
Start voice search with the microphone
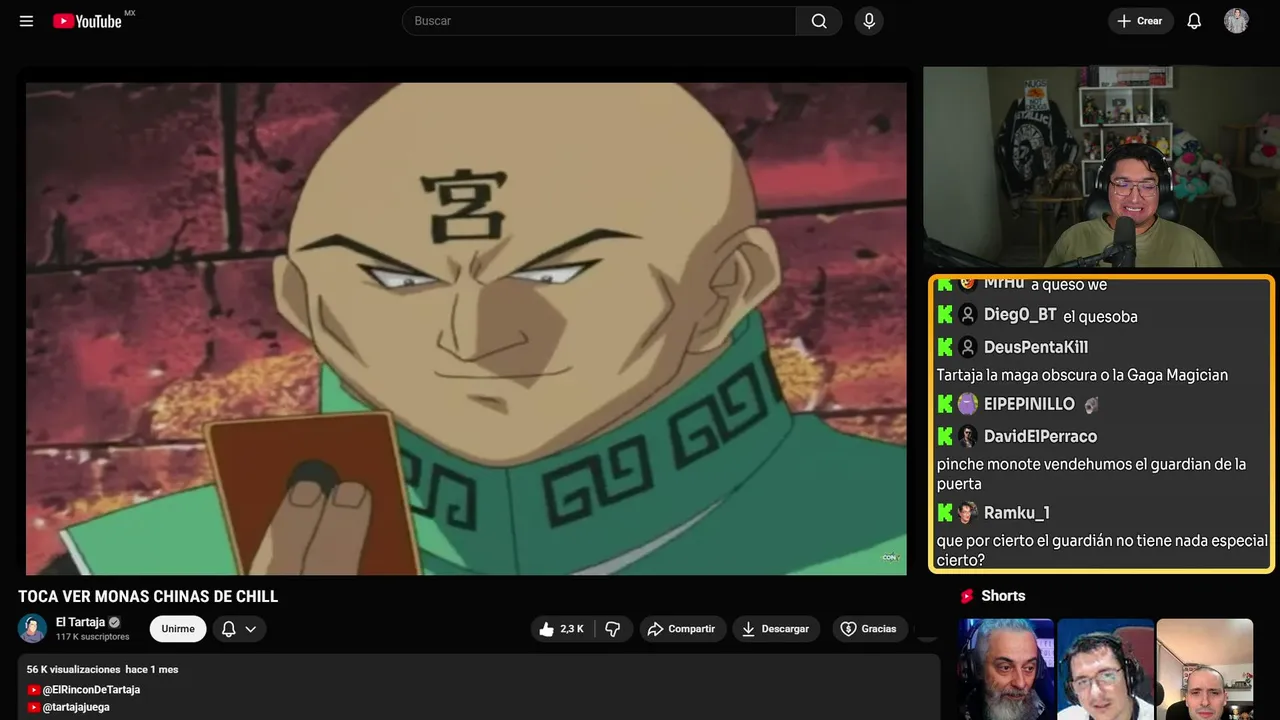[869, 21]
